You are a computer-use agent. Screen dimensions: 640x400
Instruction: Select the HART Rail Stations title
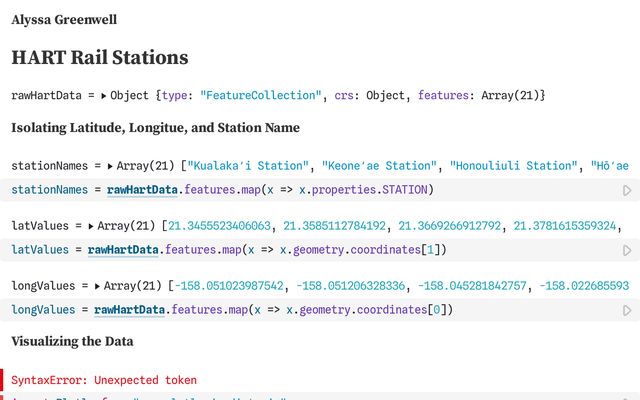(x=100, y=57)
